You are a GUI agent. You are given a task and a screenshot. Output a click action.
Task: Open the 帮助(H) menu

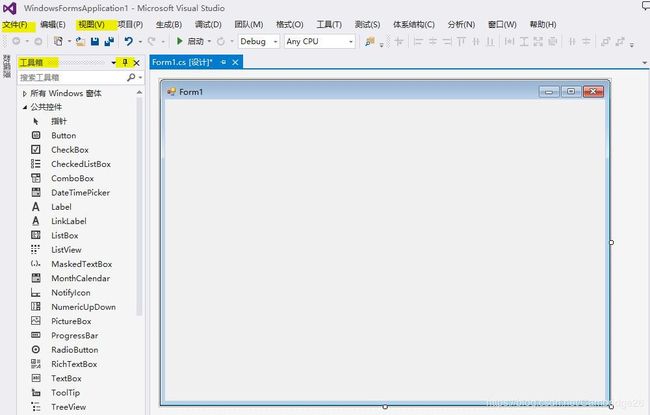pyautogui.click(x=543, y=24)
